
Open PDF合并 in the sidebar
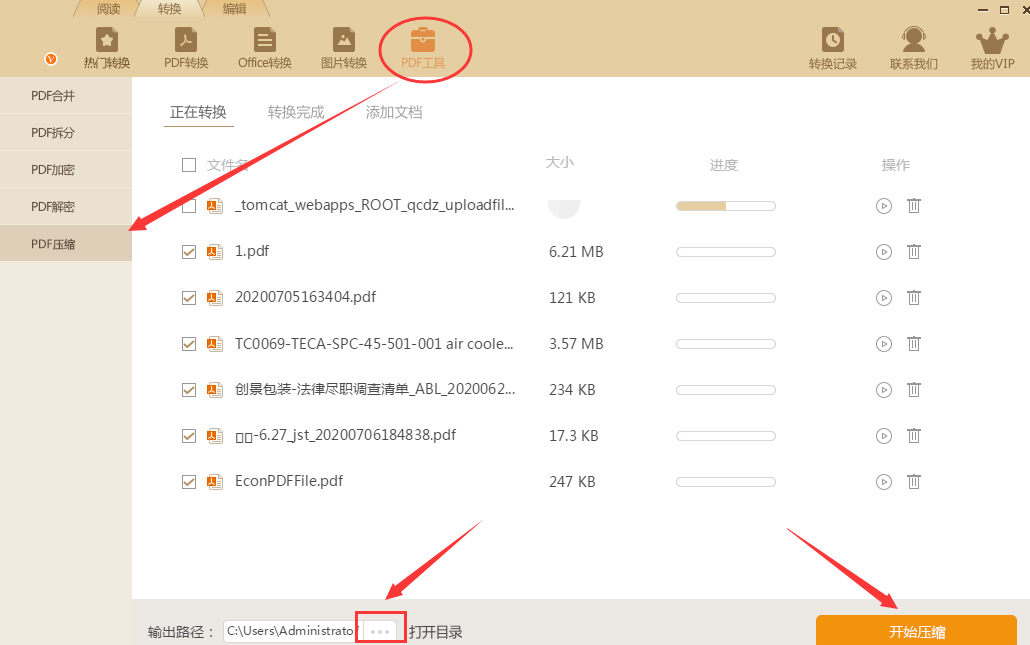66,96
